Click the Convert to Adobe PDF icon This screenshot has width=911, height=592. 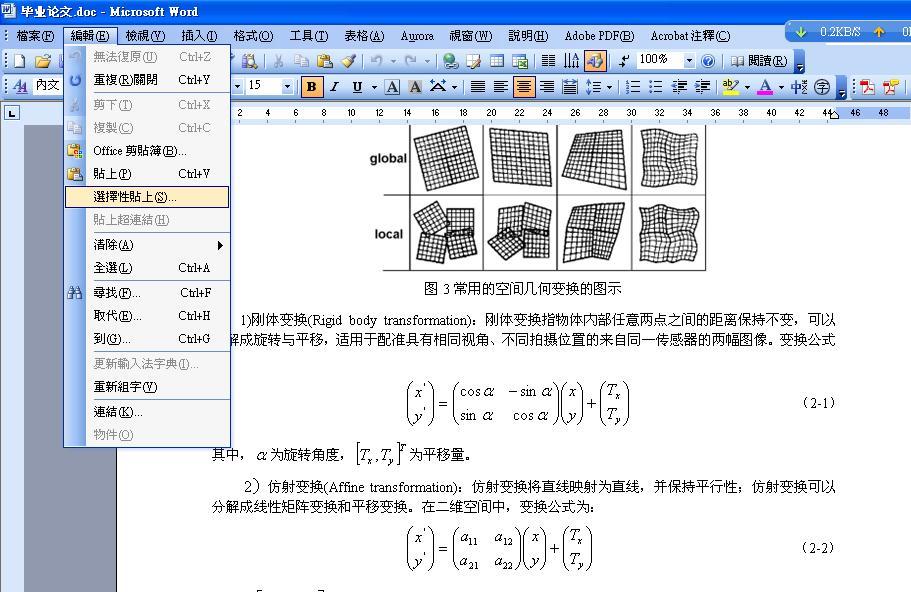pos(867,87)
